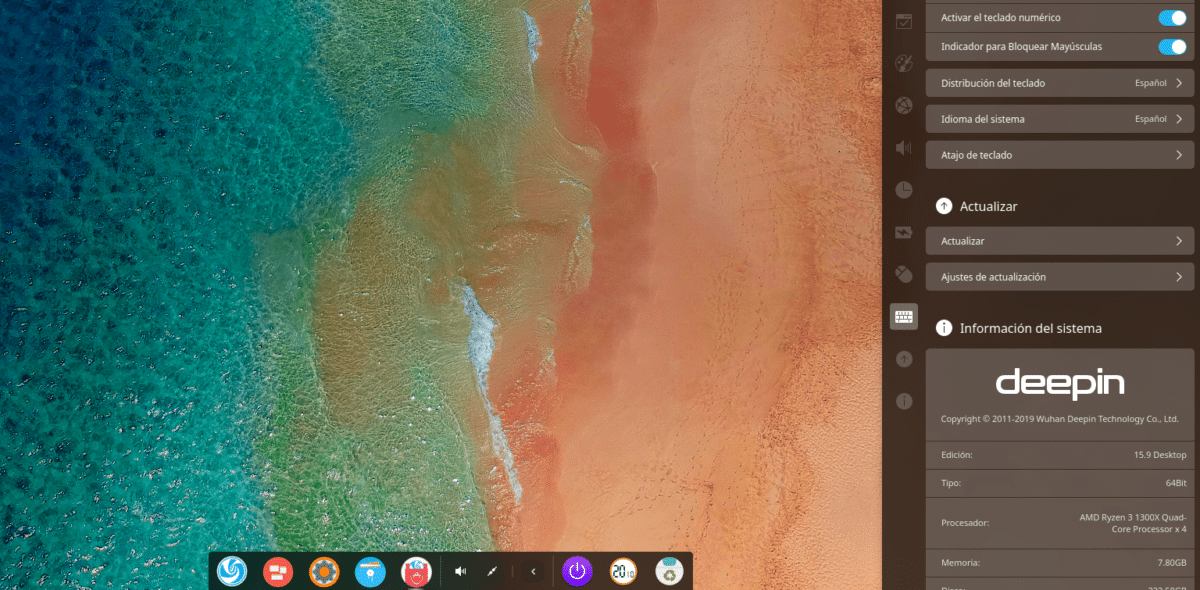Open Control Center gear icon in dock
Image resolution: width=1200 pixels, height=590 pixels.
point(324,571)
